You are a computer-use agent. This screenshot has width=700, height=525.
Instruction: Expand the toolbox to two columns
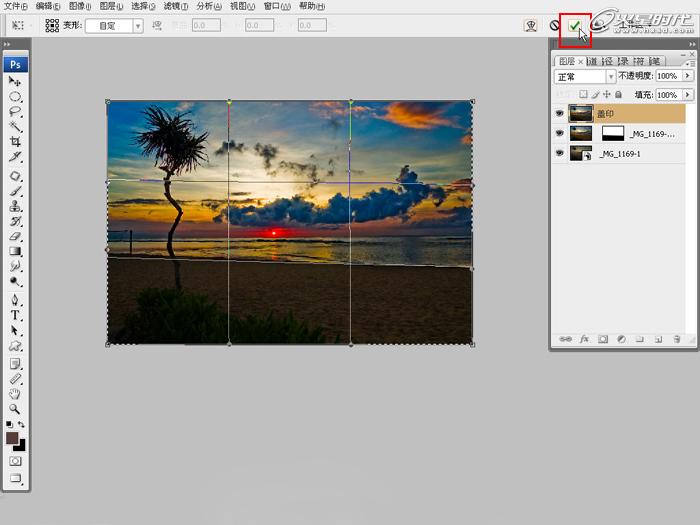(7, 44)
